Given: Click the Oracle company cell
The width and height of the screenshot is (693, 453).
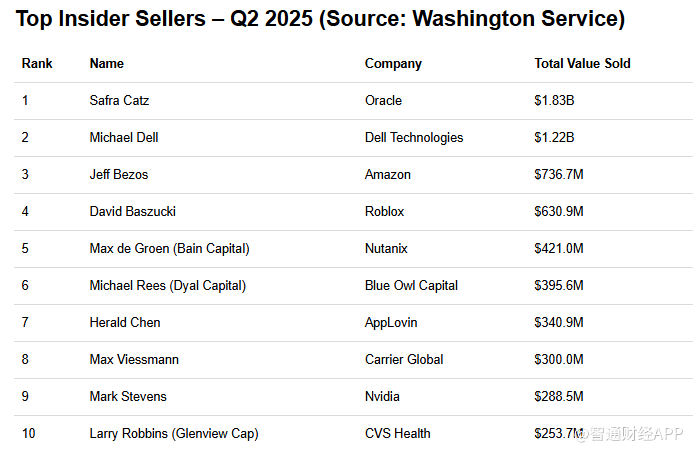Looking at the screenshot, I should pyautogui.click(x=383, y=101).
